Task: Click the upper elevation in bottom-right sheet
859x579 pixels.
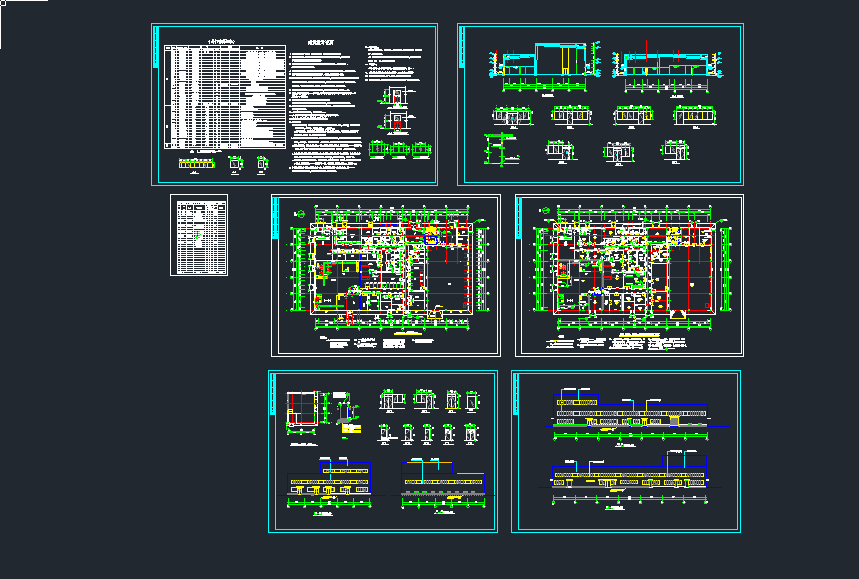Action: 630,410
